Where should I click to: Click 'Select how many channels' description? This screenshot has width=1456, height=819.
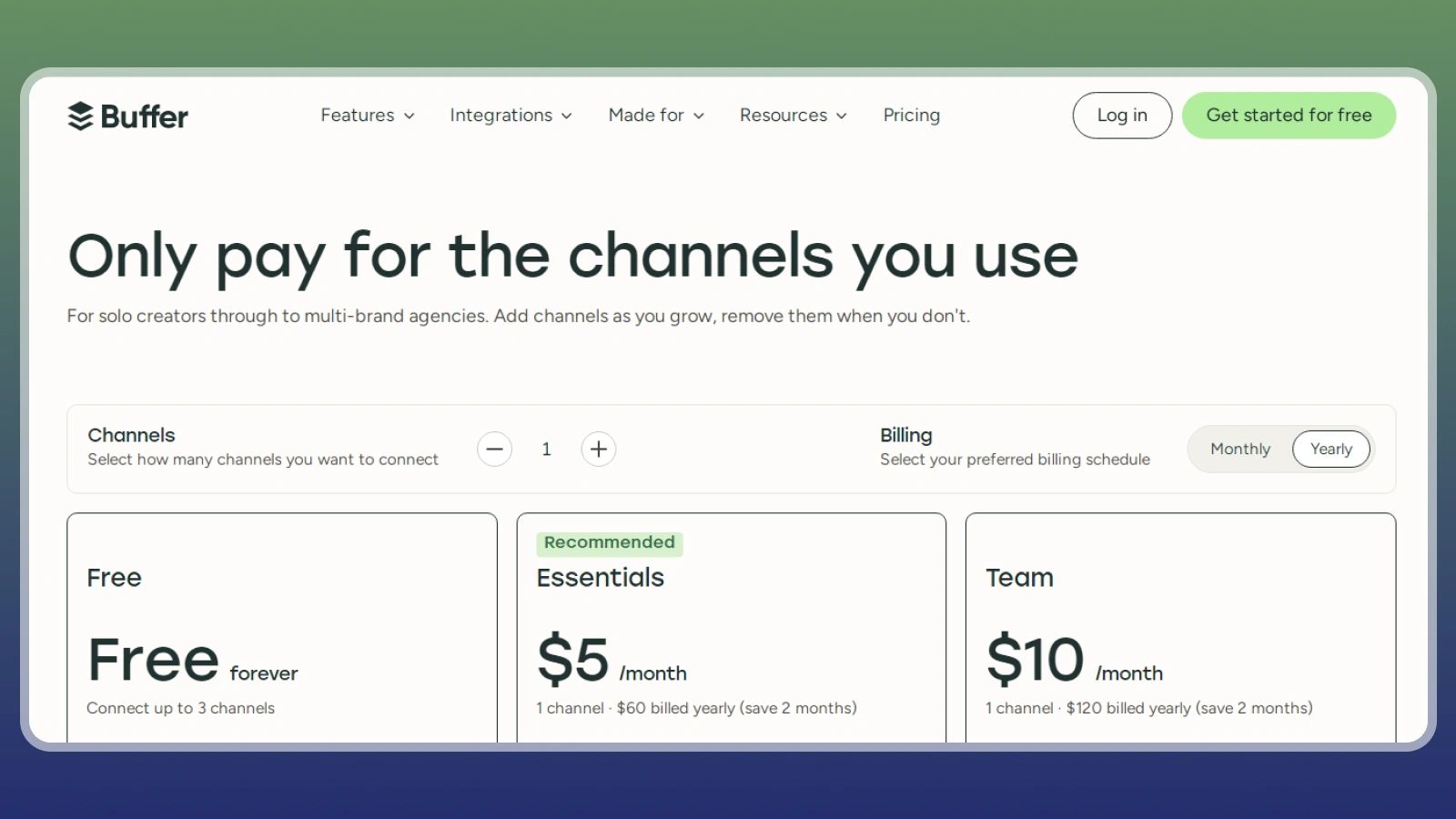tap(263, 460)
